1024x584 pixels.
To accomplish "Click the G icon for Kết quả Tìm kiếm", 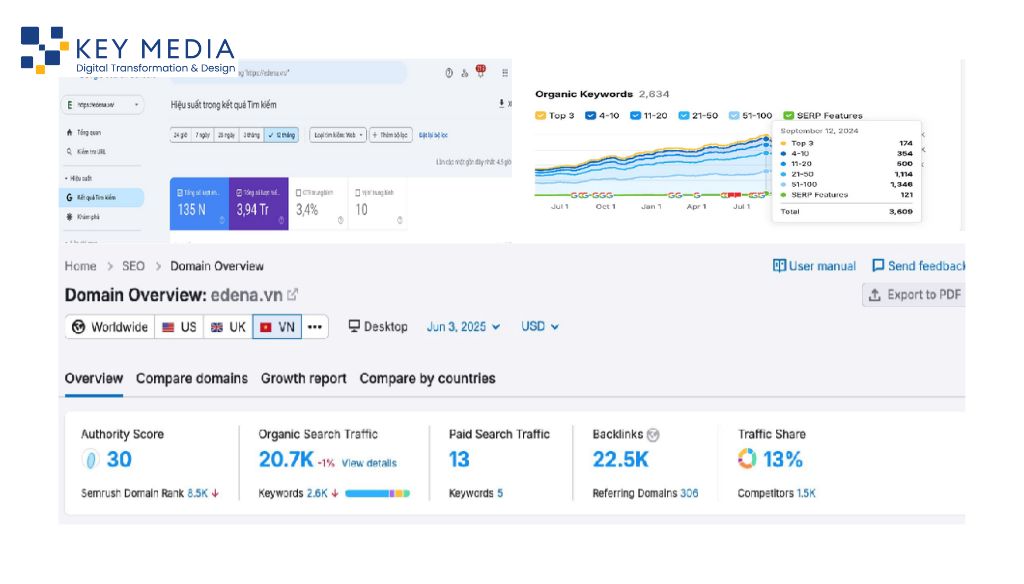I will tap(69, 197).
